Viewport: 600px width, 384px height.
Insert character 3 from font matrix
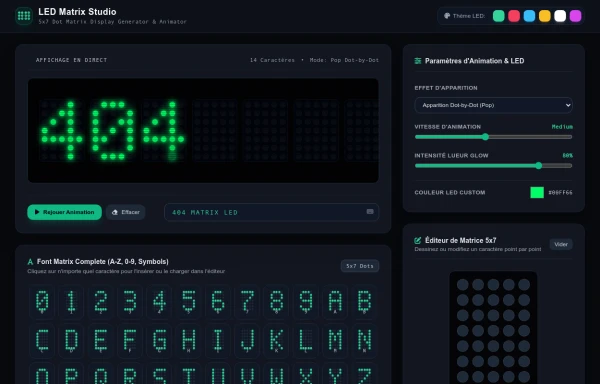[x=130, y=302]
